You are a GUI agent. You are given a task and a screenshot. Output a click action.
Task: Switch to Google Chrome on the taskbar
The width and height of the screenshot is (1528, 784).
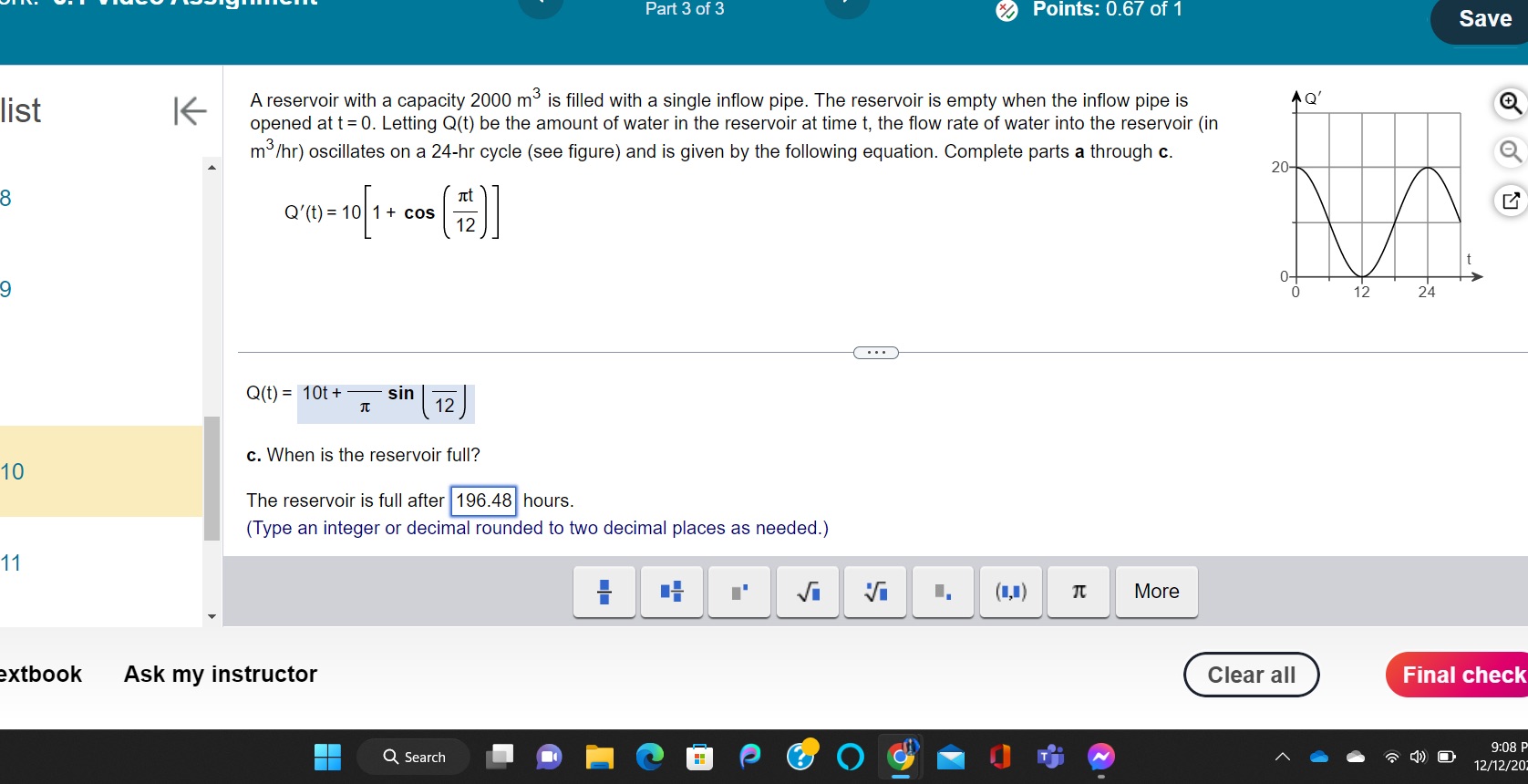click(x=901, y=757)
